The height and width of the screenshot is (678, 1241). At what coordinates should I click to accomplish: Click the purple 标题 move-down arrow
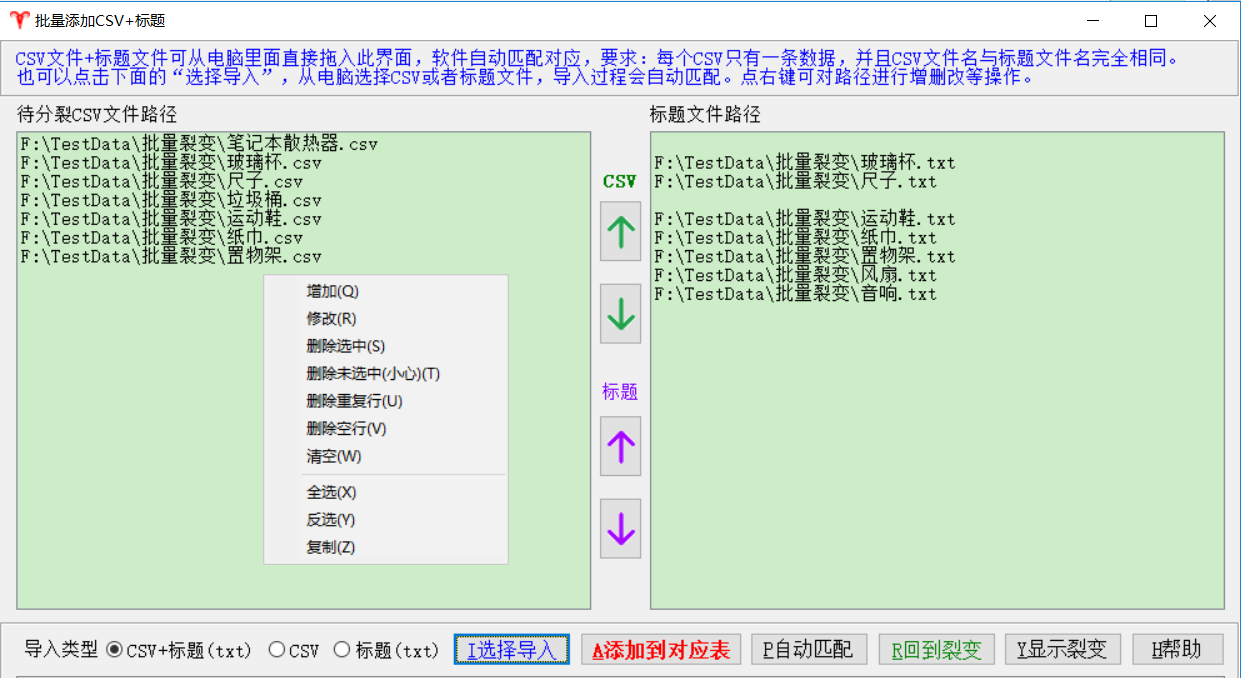620,528
